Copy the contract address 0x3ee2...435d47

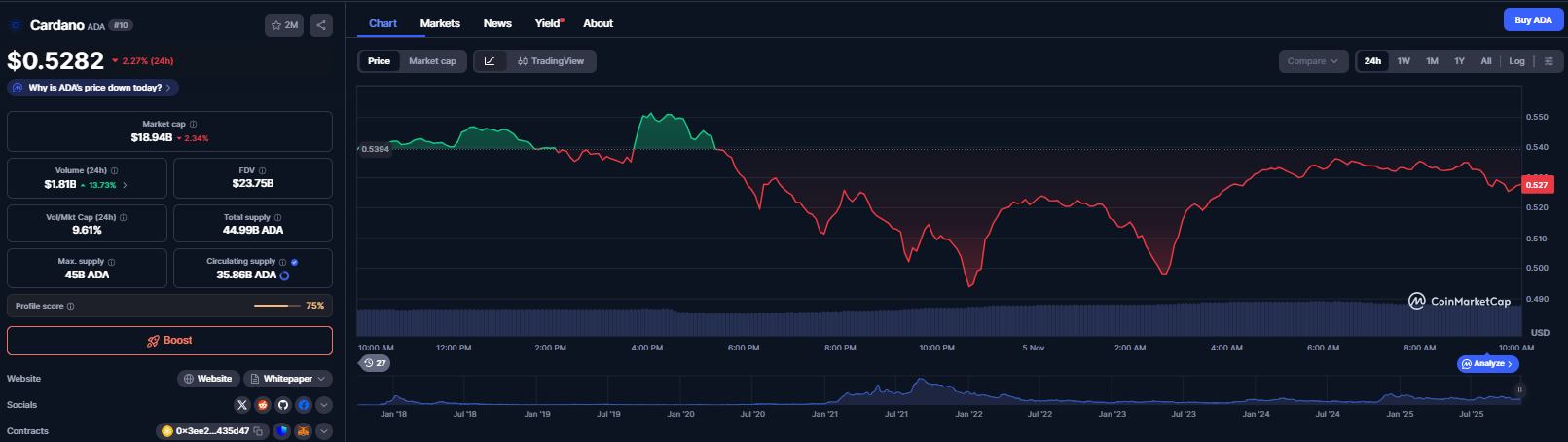tap(259, 431)
